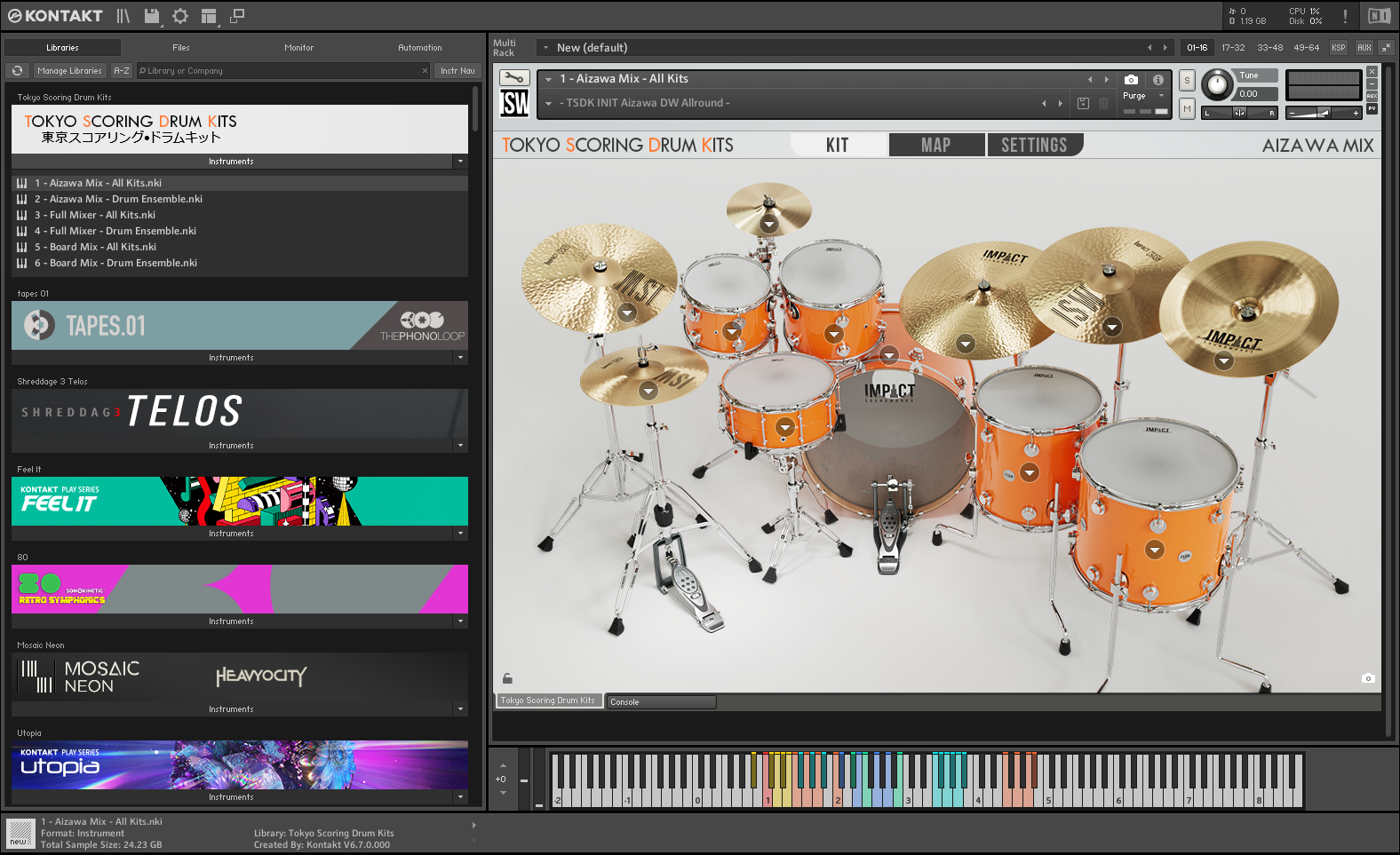This screenshot has height=855, width=1400.
Task: Toggle the Mute M button
Action: pos(1187,108)
